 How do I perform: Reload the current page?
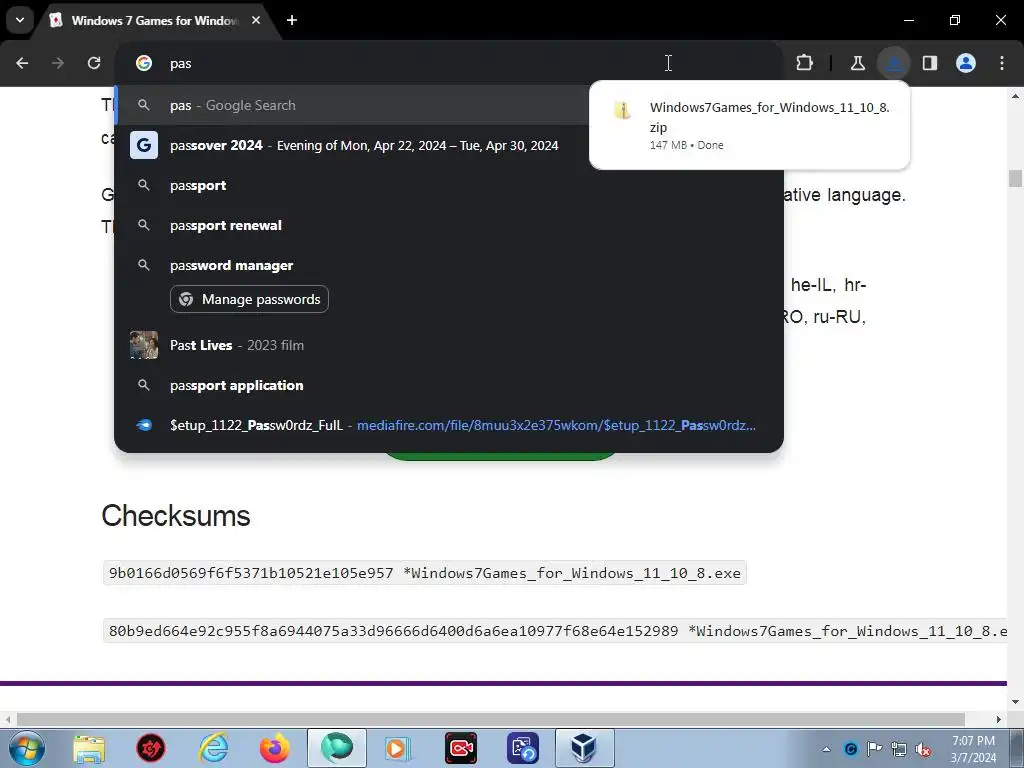(94, 63)
